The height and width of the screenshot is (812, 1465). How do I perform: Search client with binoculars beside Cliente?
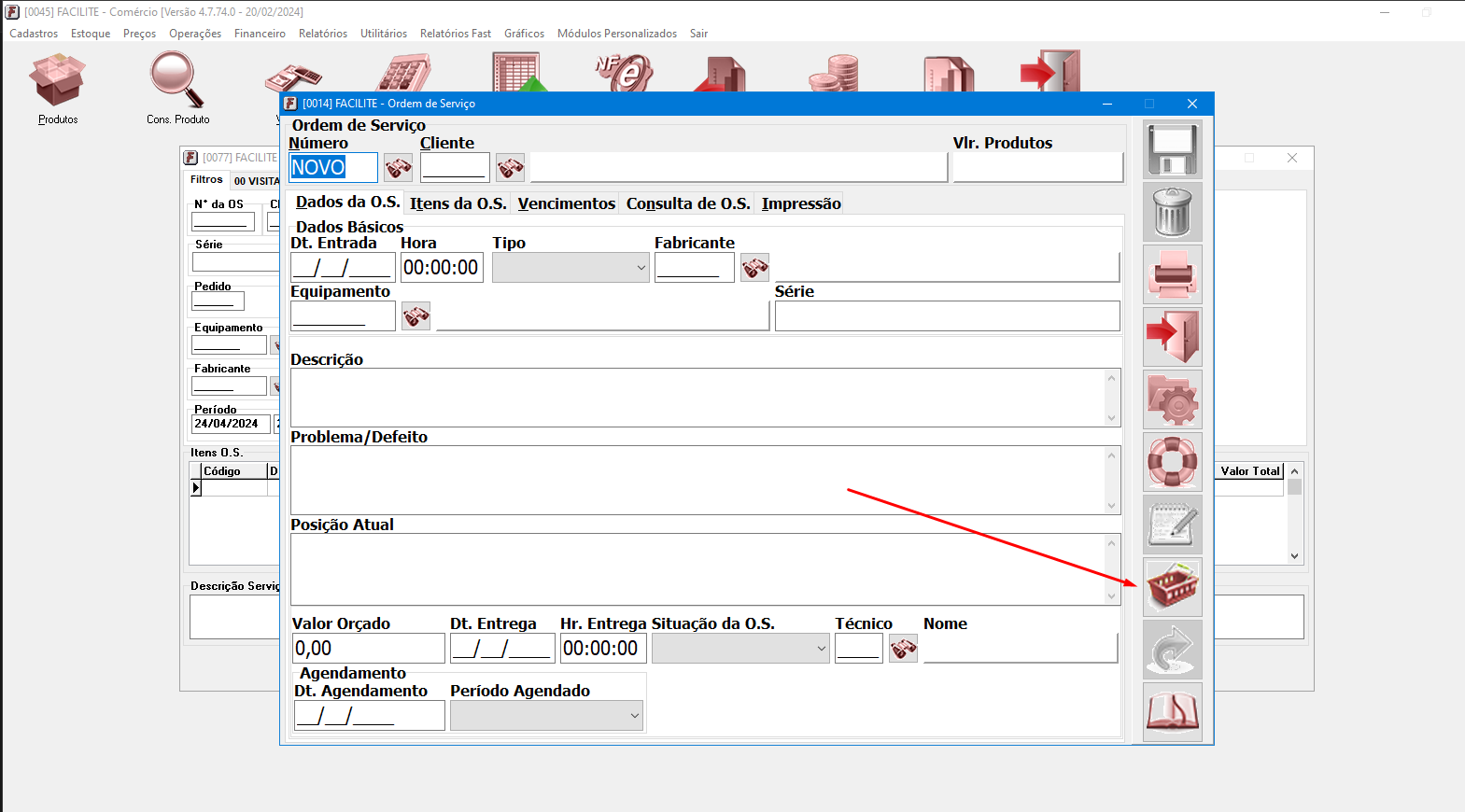click(x=510, y=168)
